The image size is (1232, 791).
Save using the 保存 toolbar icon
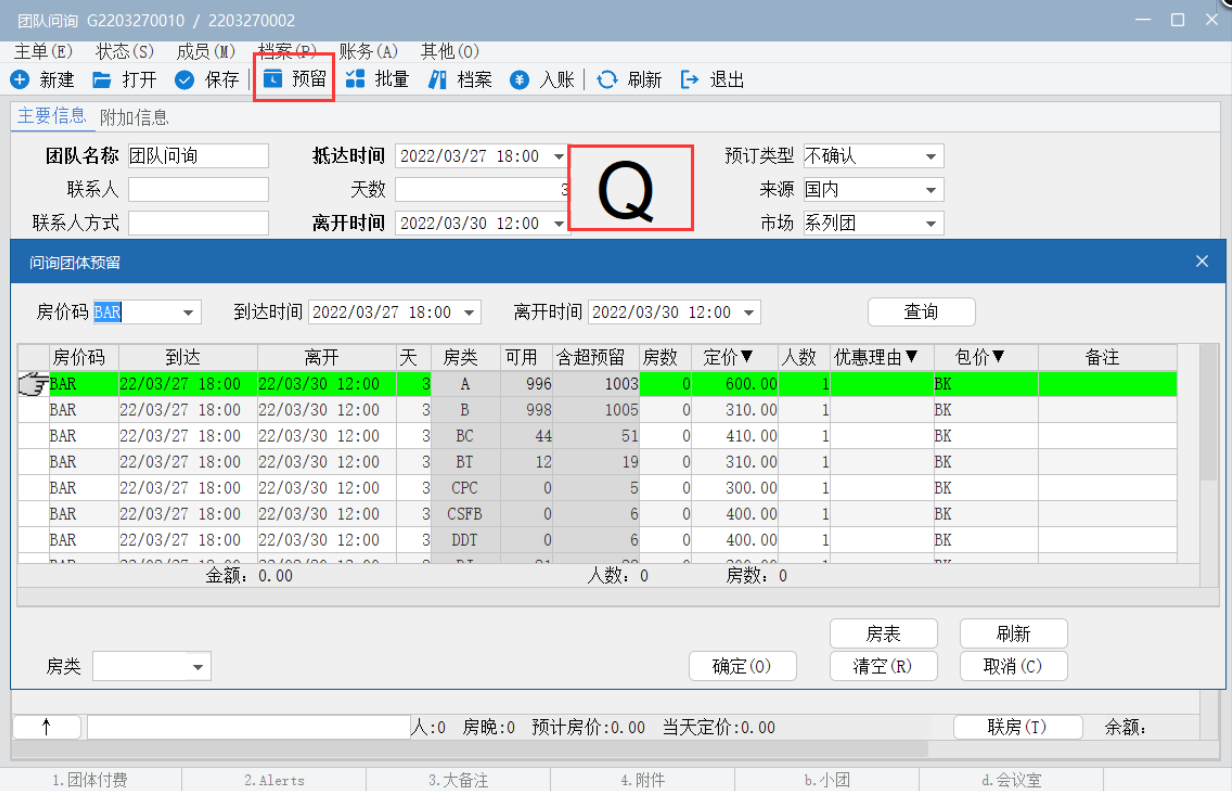(x=184, y=80)
